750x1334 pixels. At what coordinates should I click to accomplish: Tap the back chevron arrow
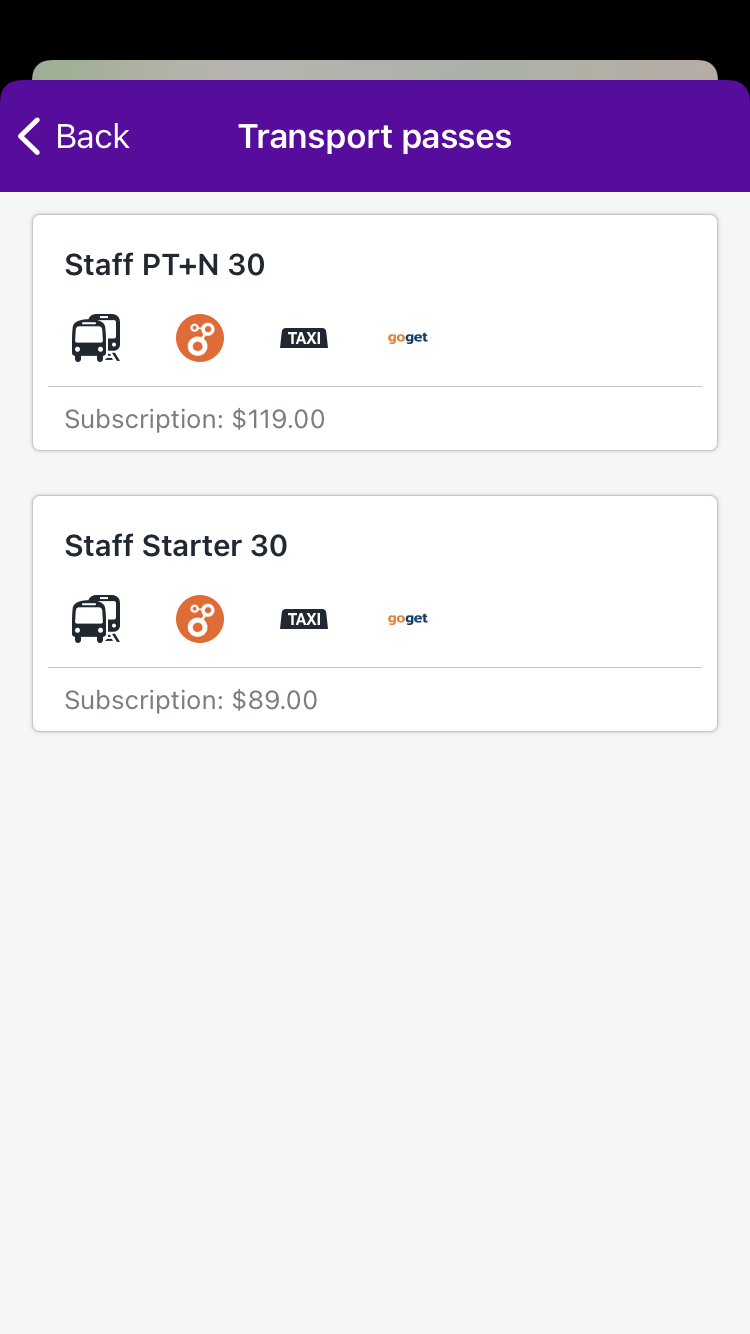[29, 136]
